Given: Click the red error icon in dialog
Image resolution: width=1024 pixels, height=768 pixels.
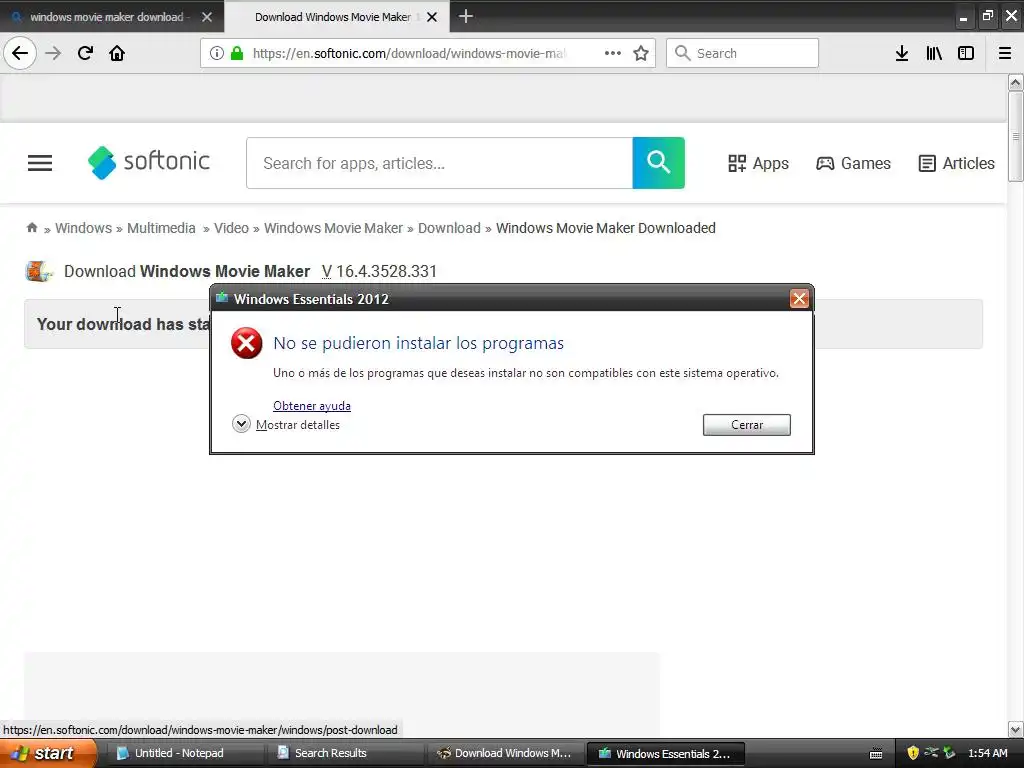Looking at the screenshot, I should coord(247,344).
